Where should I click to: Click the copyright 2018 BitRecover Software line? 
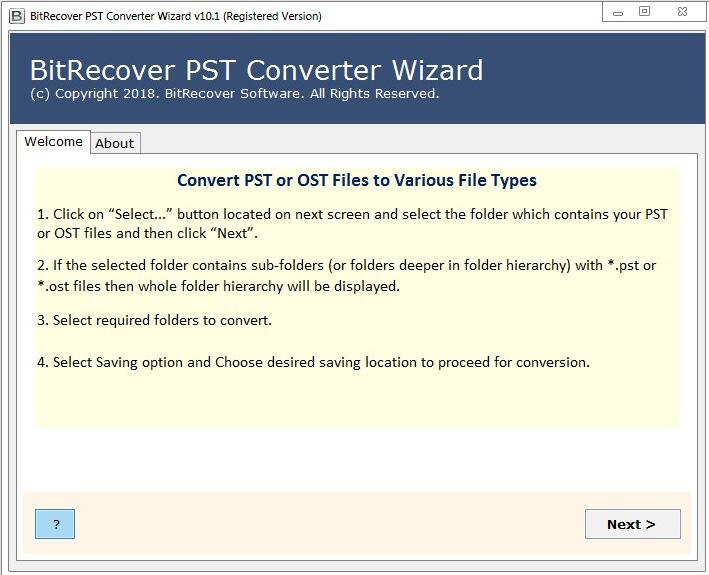click(x=235, y=94)
